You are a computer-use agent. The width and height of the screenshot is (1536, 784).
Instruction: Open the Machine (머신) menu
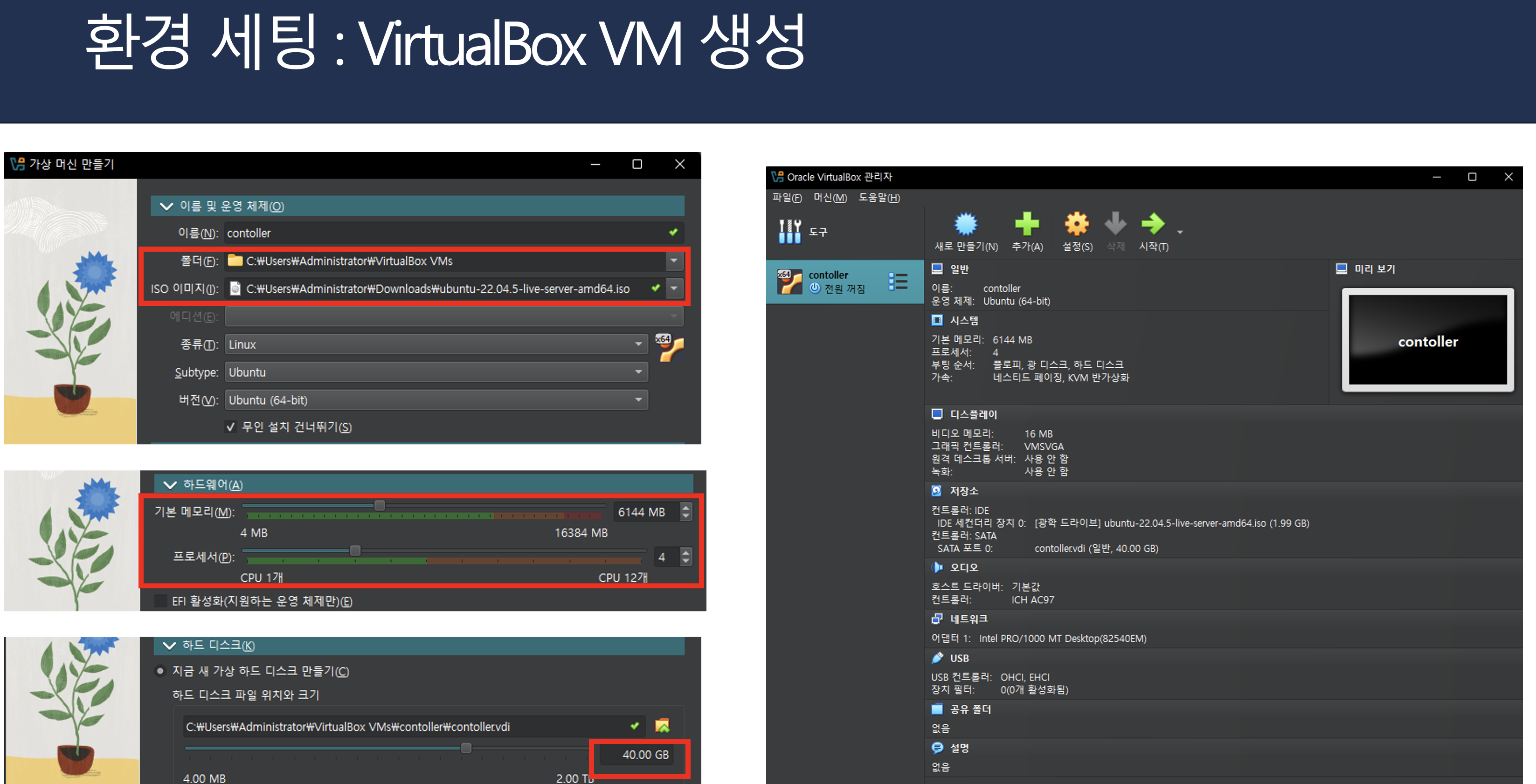point(830,197)
